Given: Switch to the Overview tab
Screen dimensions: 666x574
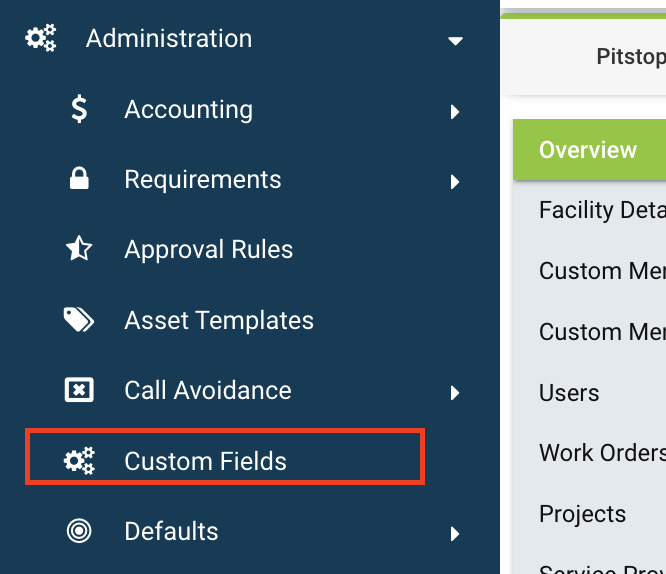Looking at the screenshot, I should coord(590,150).
